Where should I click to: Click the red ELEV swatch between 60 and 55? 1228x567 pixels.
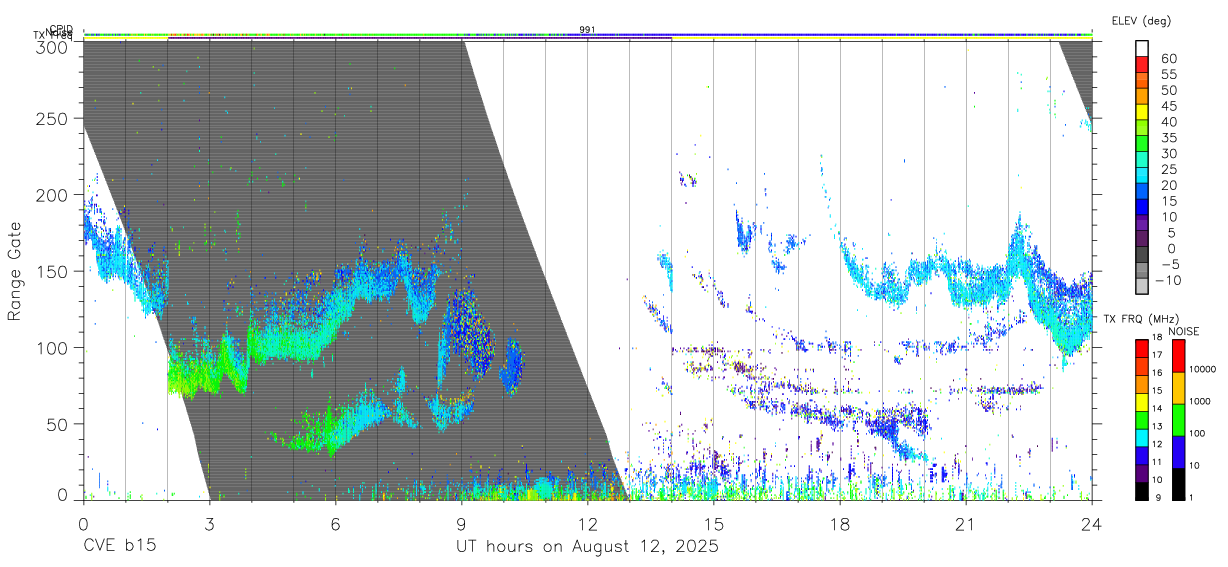point(1142,64)
